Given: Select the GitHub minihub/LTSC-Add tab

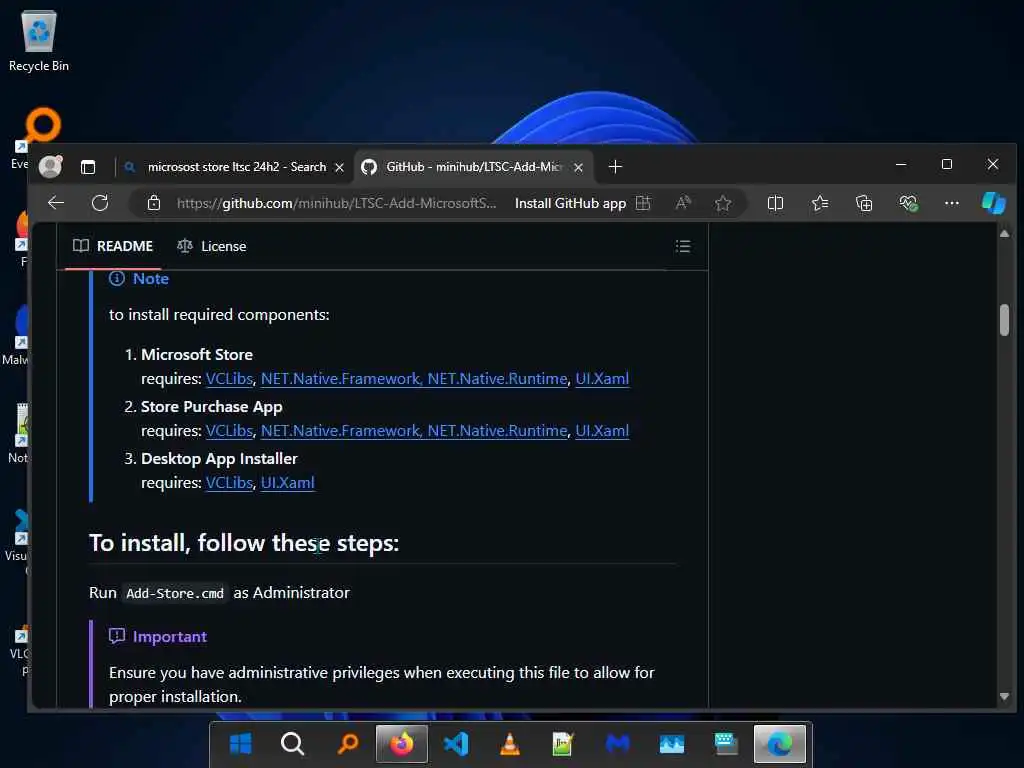Looking at the screenshot, I should tap(474, 167).
